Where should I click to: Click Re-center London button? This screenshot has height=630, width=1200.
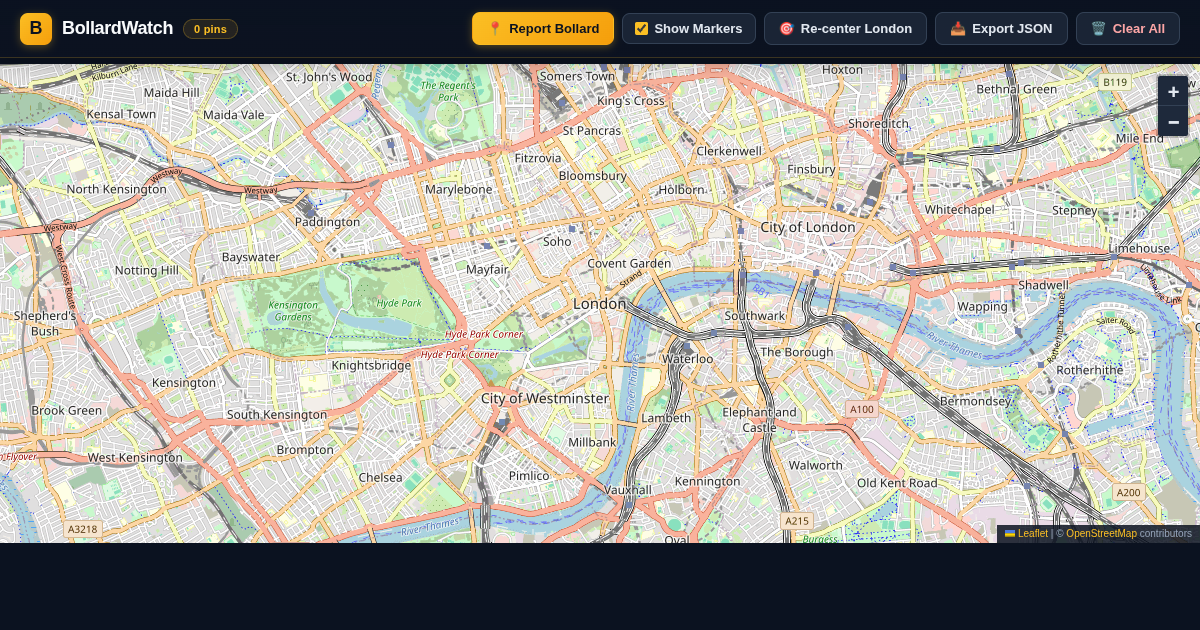845,29
